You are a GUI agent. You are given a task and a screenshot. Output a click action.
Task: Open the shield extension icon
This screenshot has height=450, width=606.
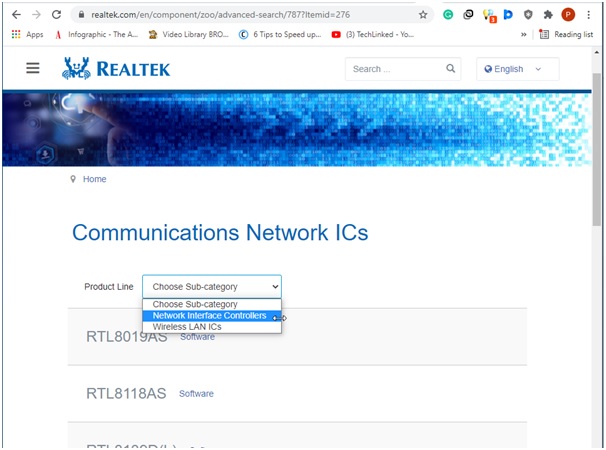pyautogui.click(x=528, y=15)
